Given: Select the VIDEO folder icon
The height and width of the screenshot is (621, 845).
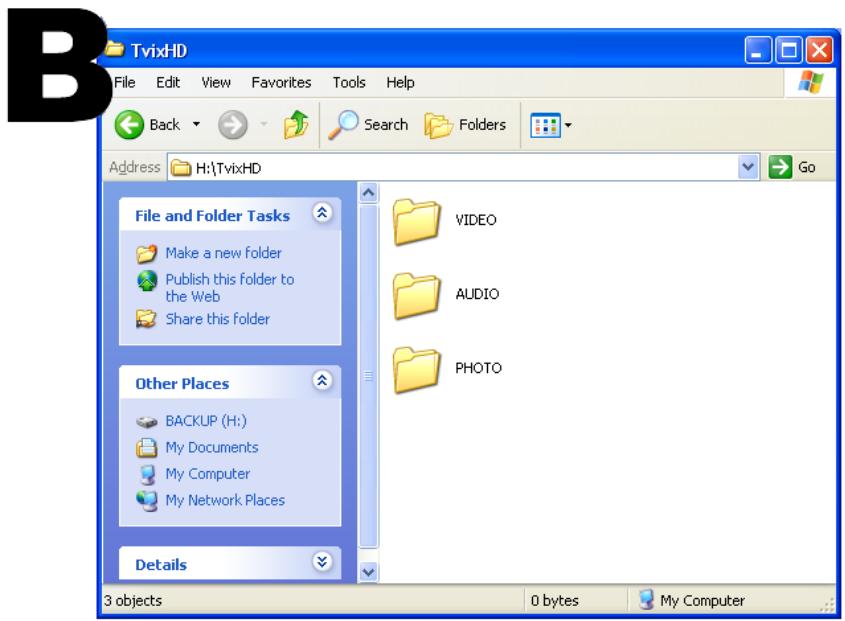Looking at the screenshot, I should pyautogui.click(x=417, y=221).
